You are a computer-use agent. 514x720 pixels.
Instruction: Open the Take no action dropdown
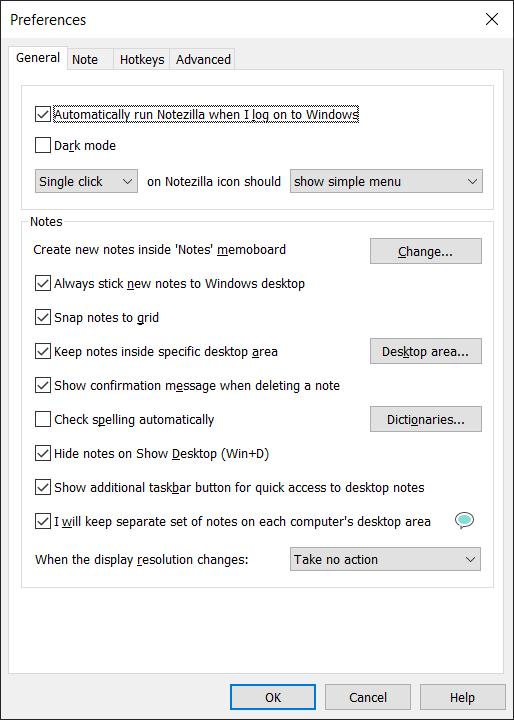point(385,559)
